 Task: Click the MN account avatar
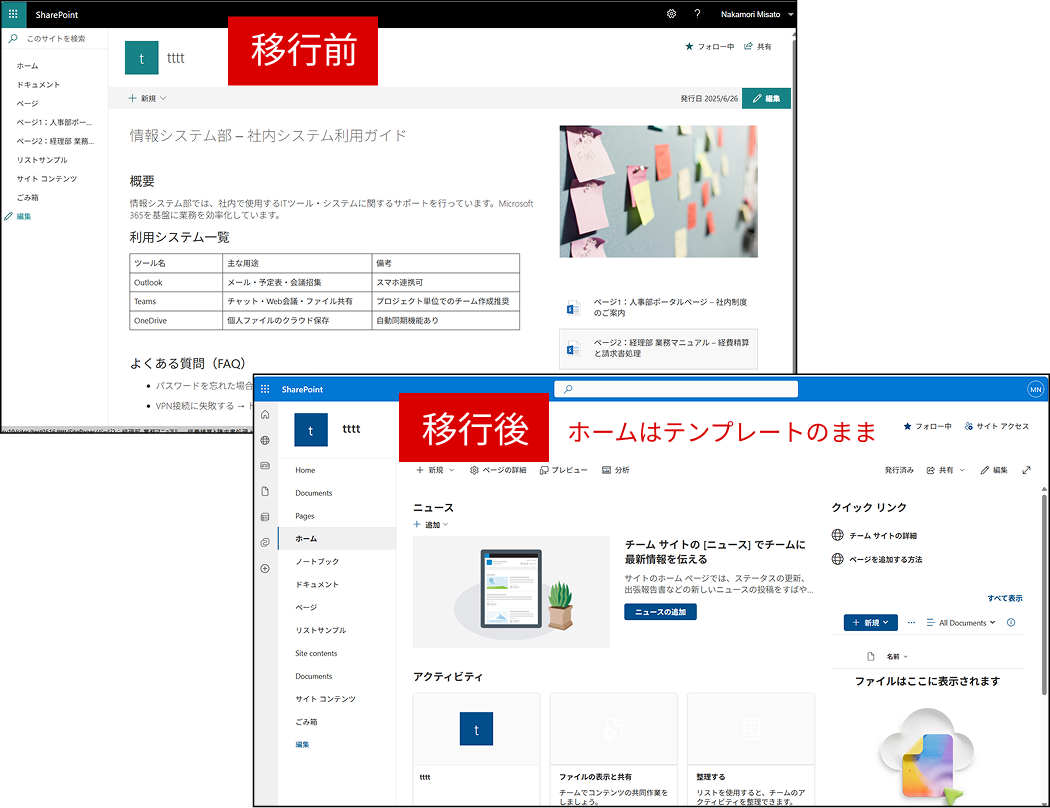[x=1035, y=389]
